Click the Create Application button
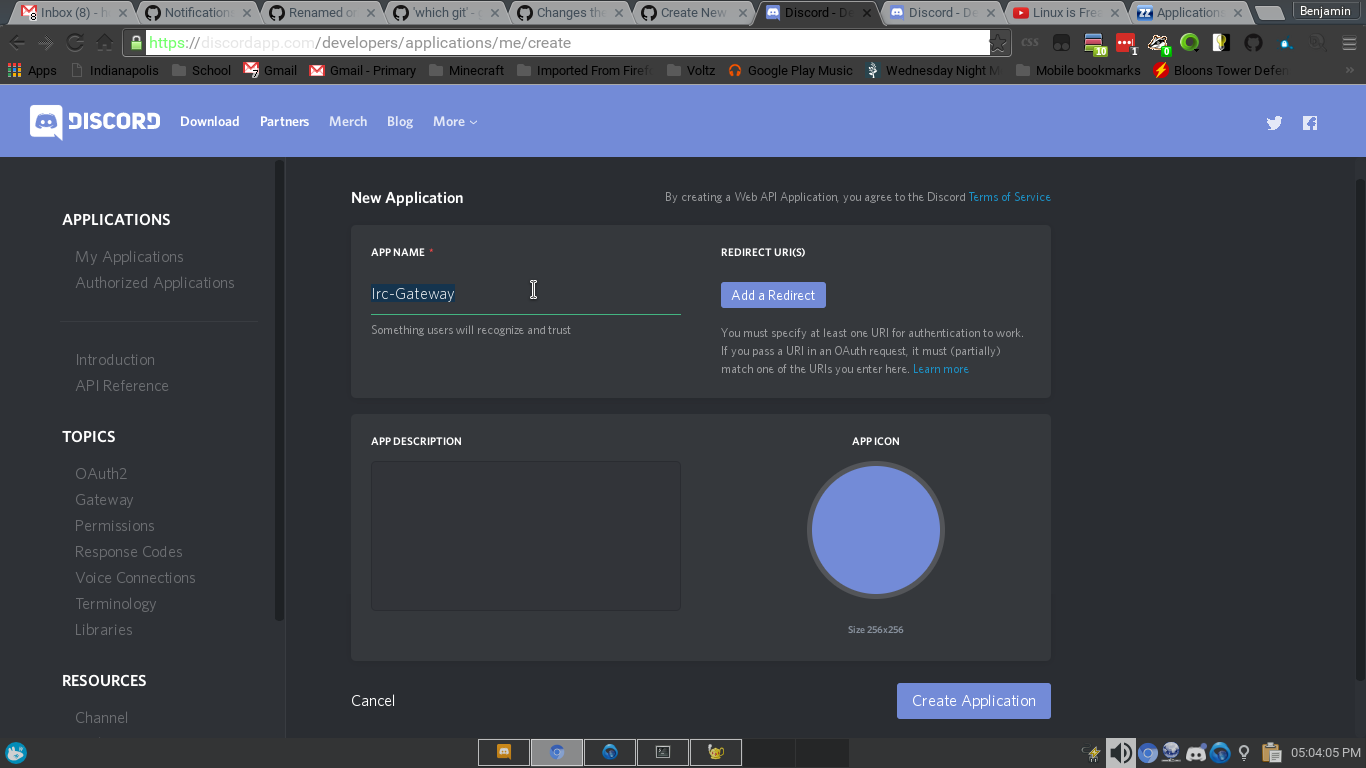The width and height of the screenshot is (1366, 768). pyautogui.click(x=972, y=700)
